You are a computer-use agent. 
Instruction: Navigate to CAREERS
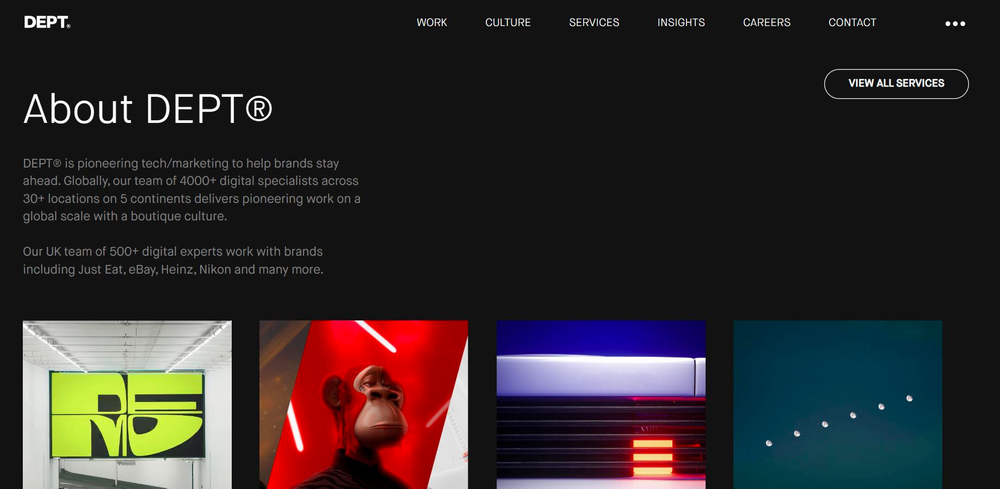[x=767, y=22]
